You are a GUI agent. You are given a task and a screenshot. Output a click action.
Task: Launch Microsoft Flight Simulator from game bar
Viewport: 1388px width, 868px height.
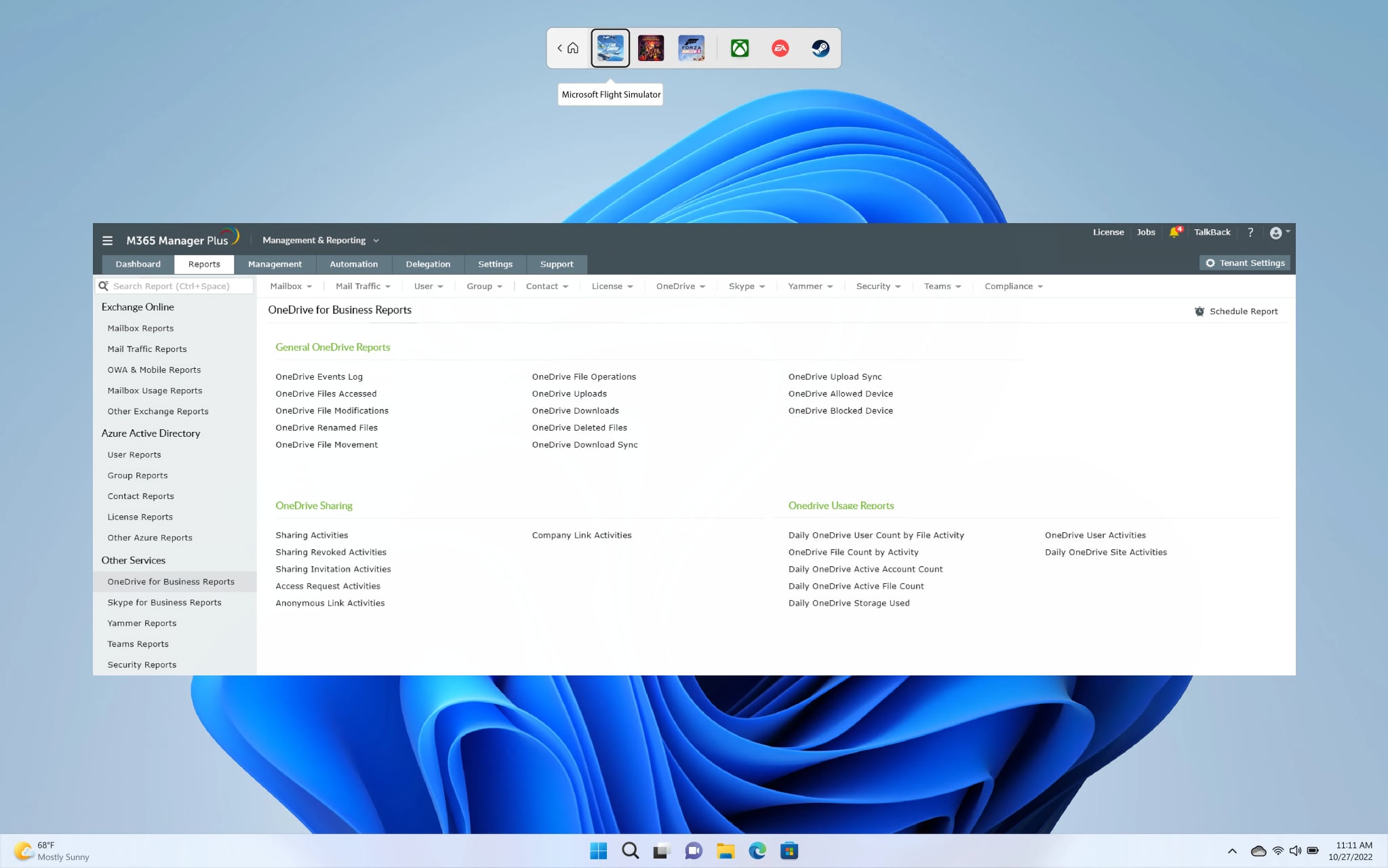(610, 48)
